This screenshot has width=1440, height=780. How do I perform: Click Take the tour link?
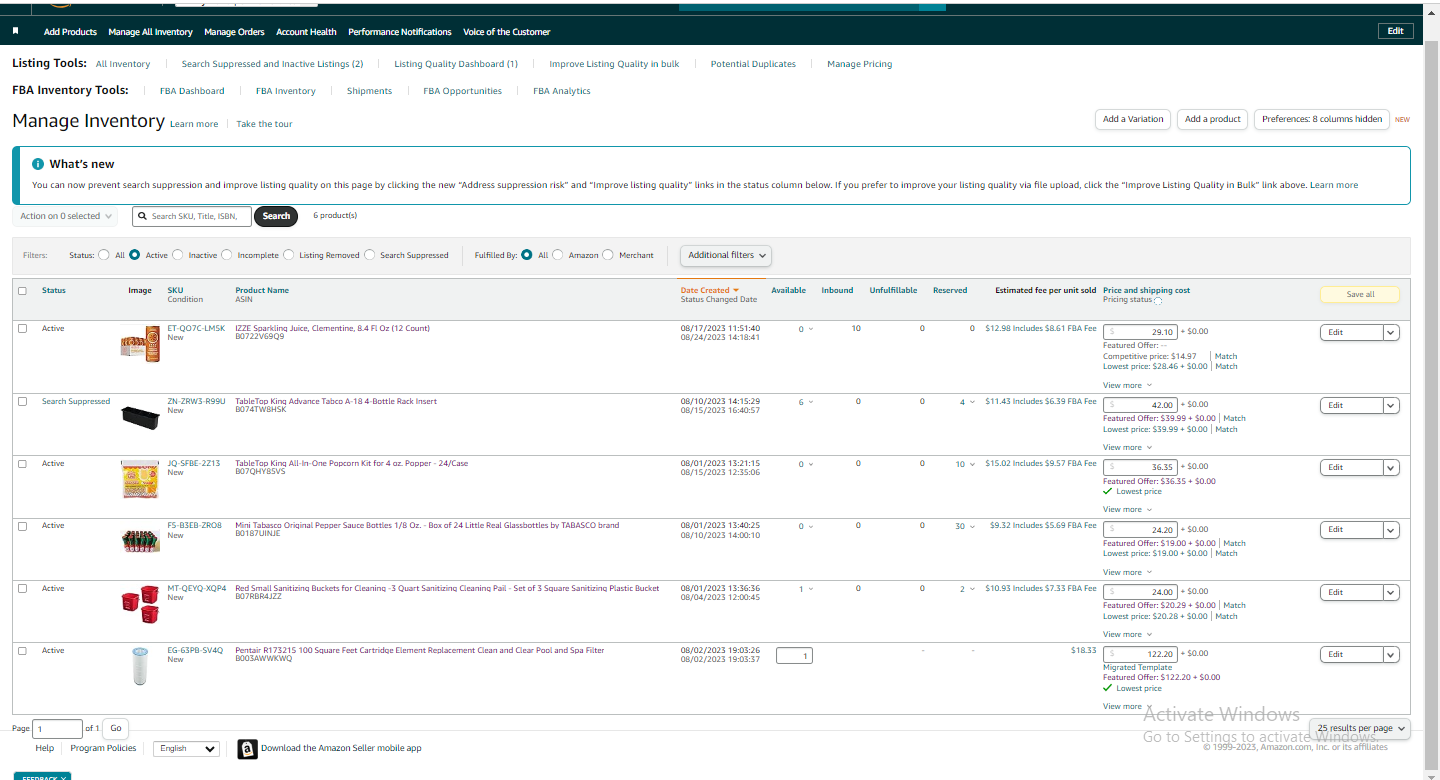tap(264, 124)
